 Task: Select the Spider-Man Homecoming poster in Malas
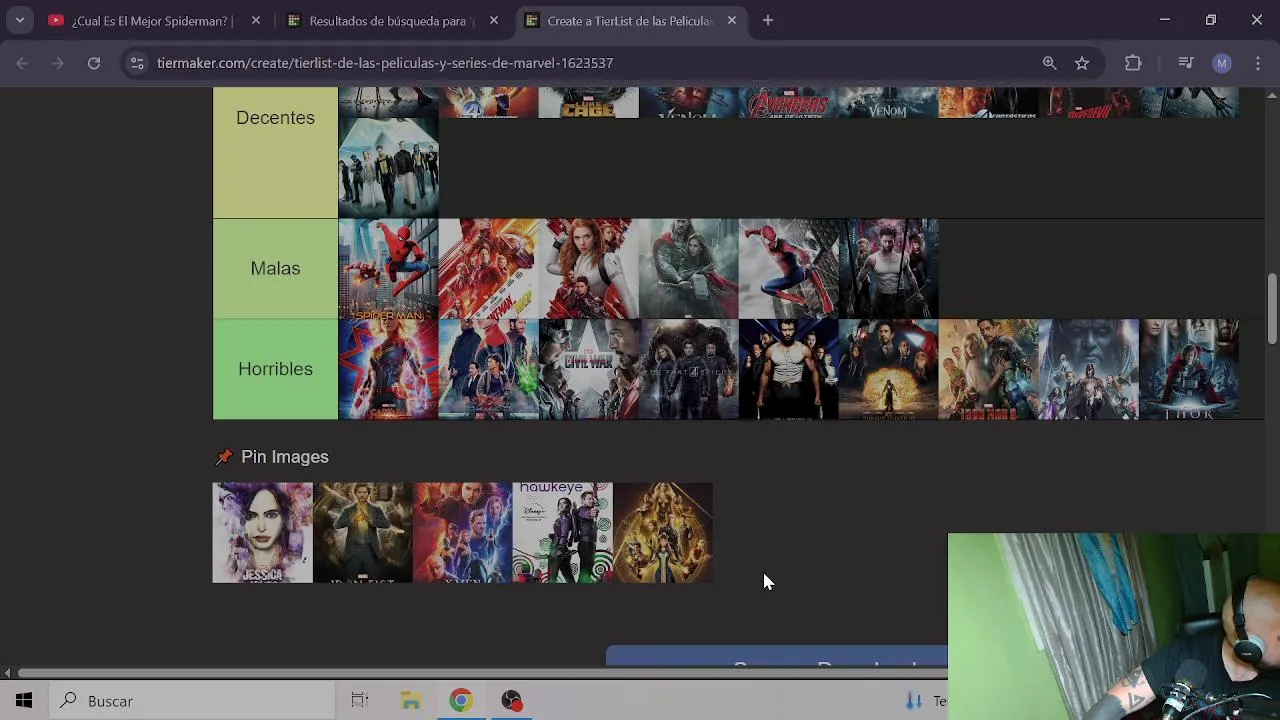click(388, 269)
